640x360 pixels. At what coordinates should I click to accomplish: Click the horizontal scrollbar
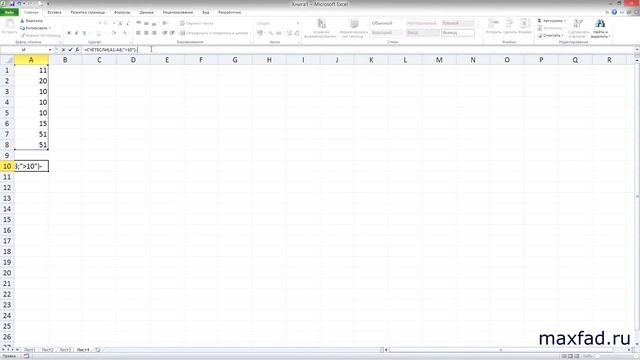tap(500, 350)
